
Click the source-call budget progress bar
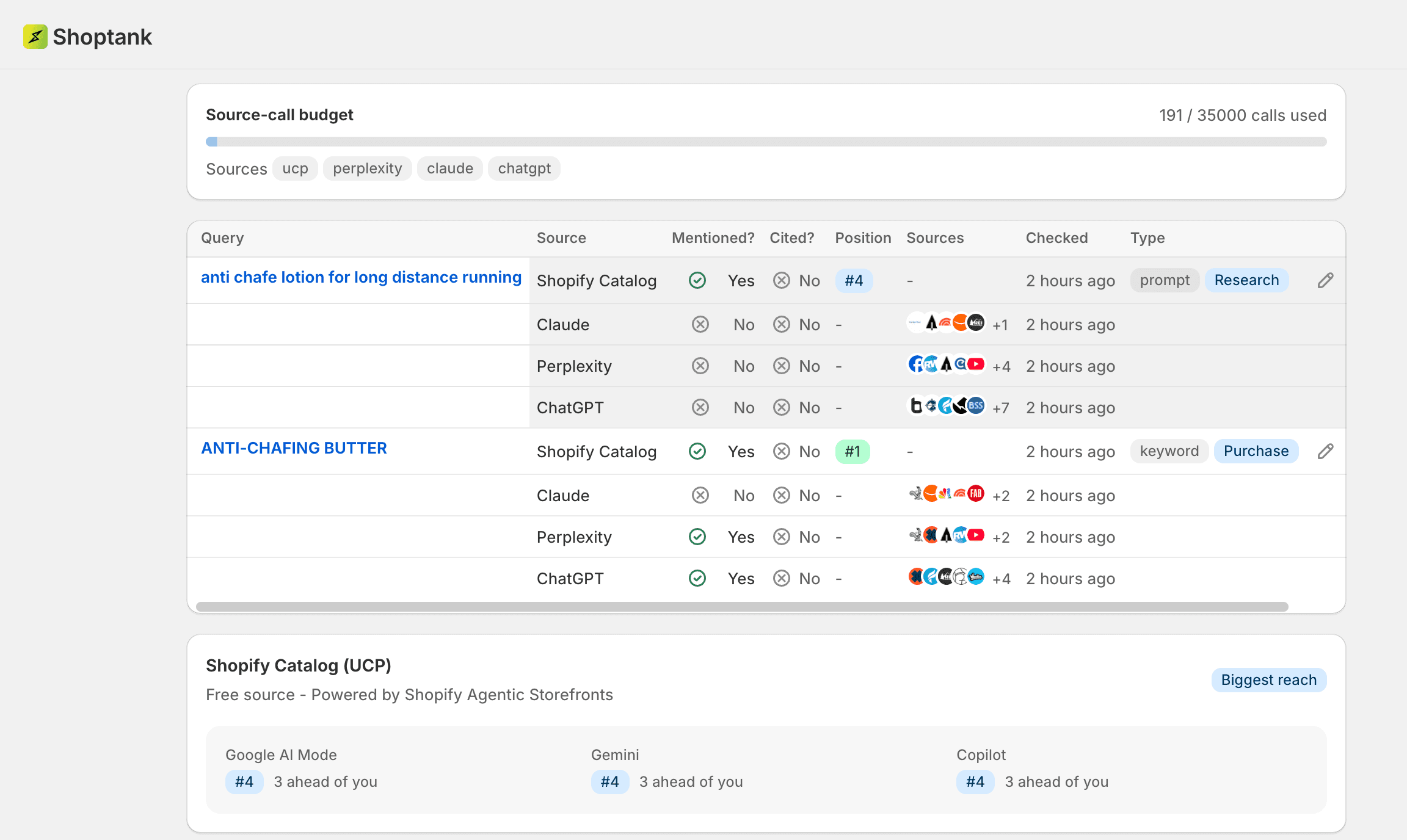tap(766, 142)
